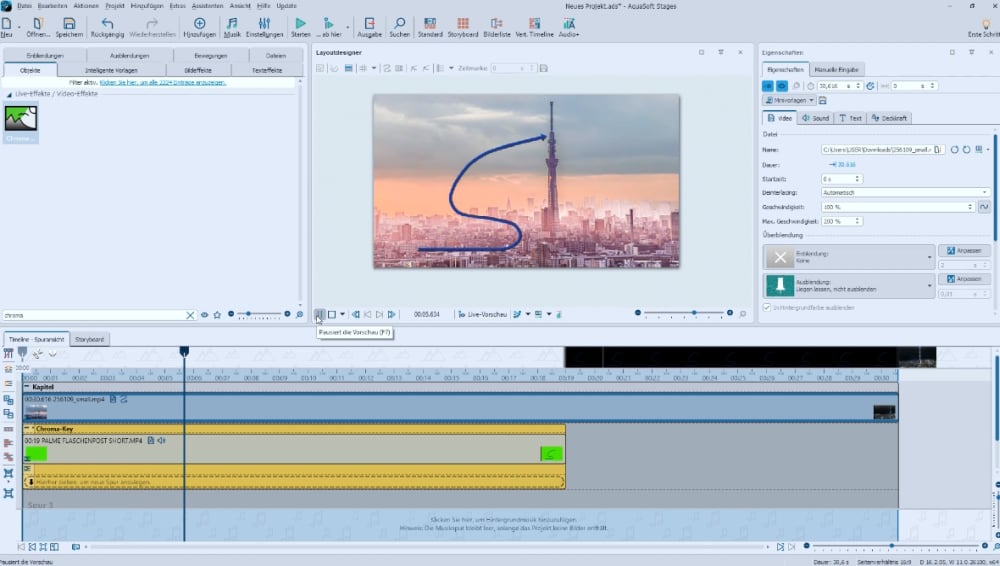This screenshot has width=1000, height=566.
Task: Click the Anpassen button for Einblendung
Action: (963, 250)
